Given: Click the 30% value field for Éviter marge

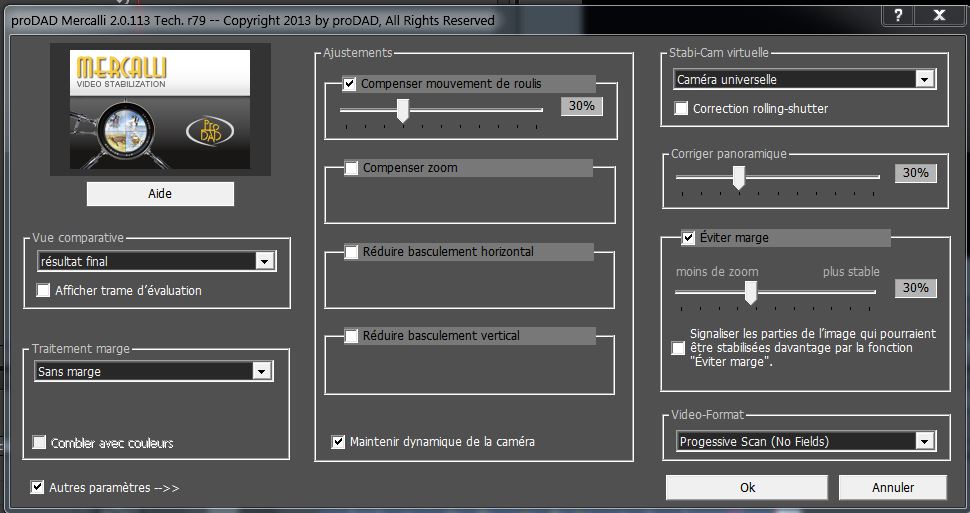Looking at the screenshot, I should coord(916,288).
